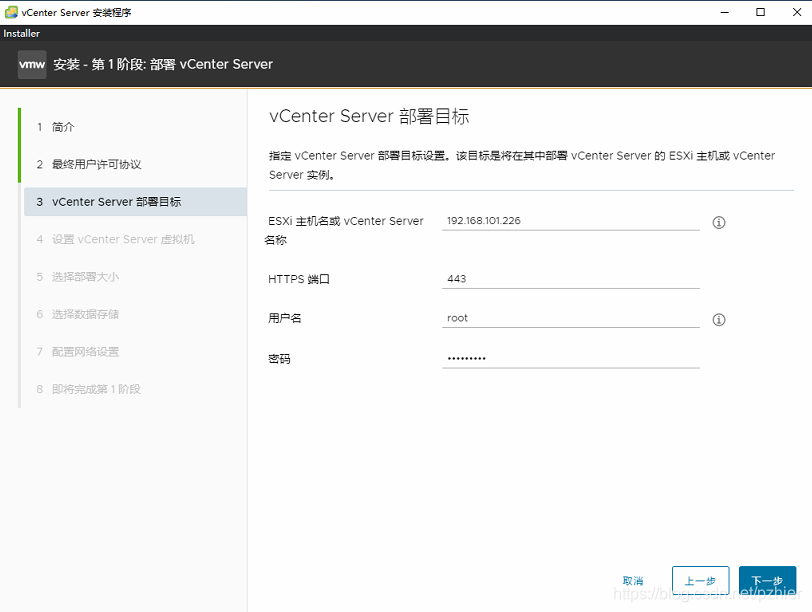Go to step 2 最终用户许可协议
The image size is (812, 612).
pyautogui.click(x=89, y=164)
